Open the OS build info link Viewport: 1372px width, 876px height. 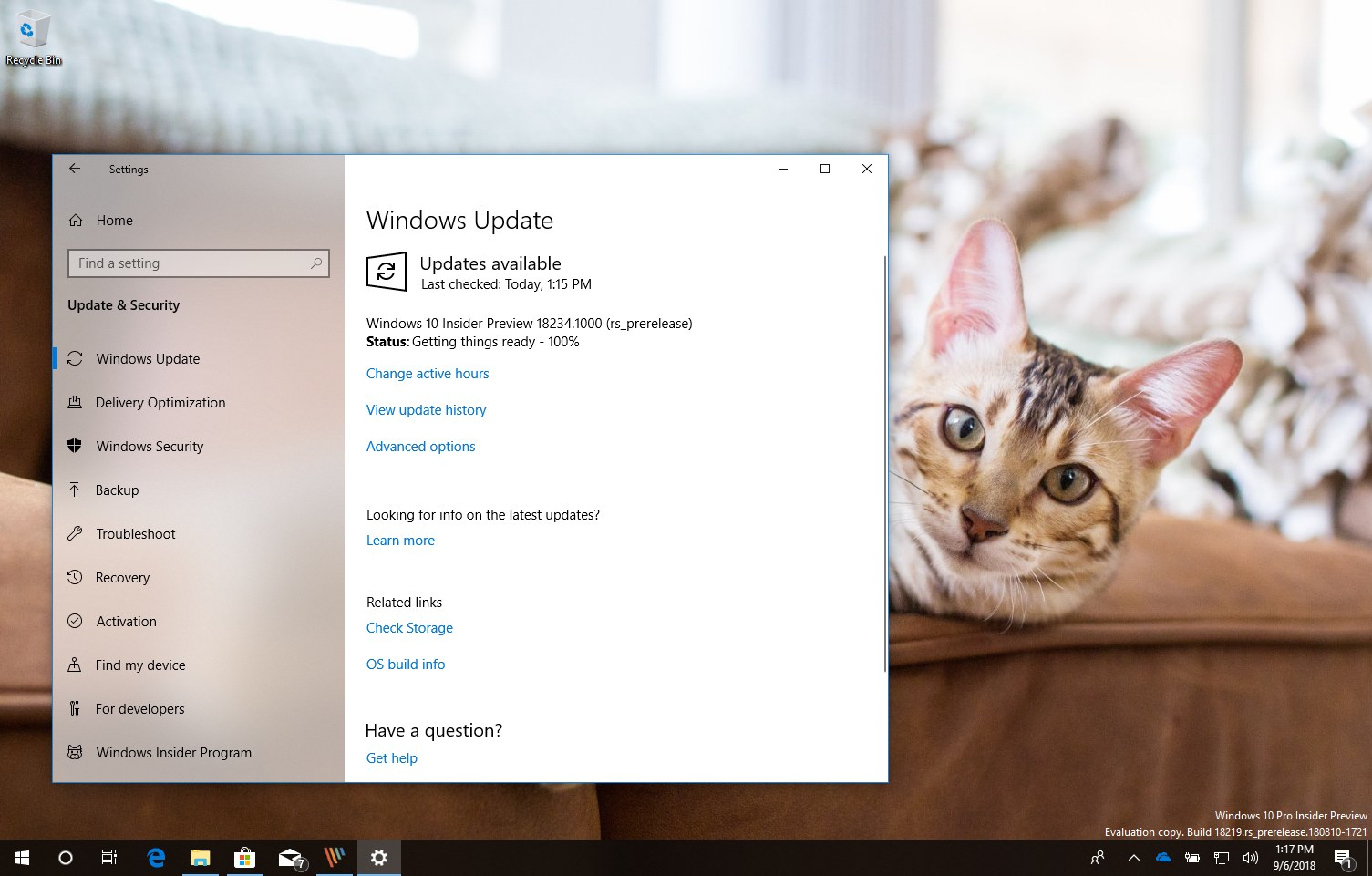(x=406, y=665)
